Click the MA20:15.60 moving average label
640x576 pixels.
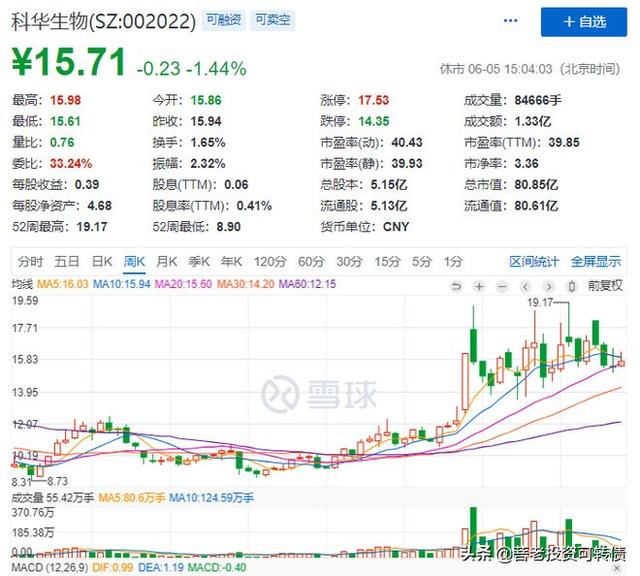coord(183,284)
